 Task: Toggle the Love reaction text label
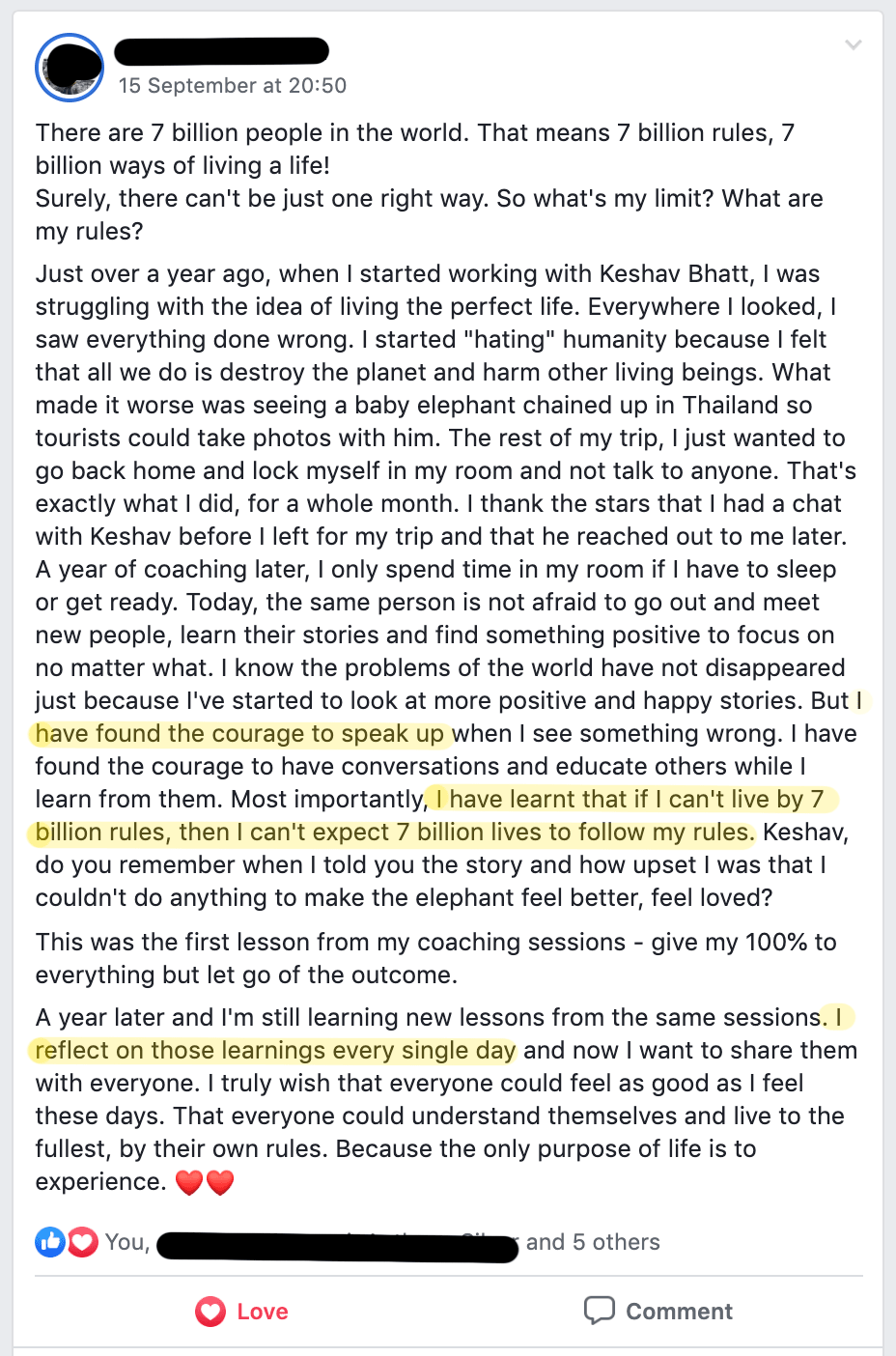[x=263, y=1312]
